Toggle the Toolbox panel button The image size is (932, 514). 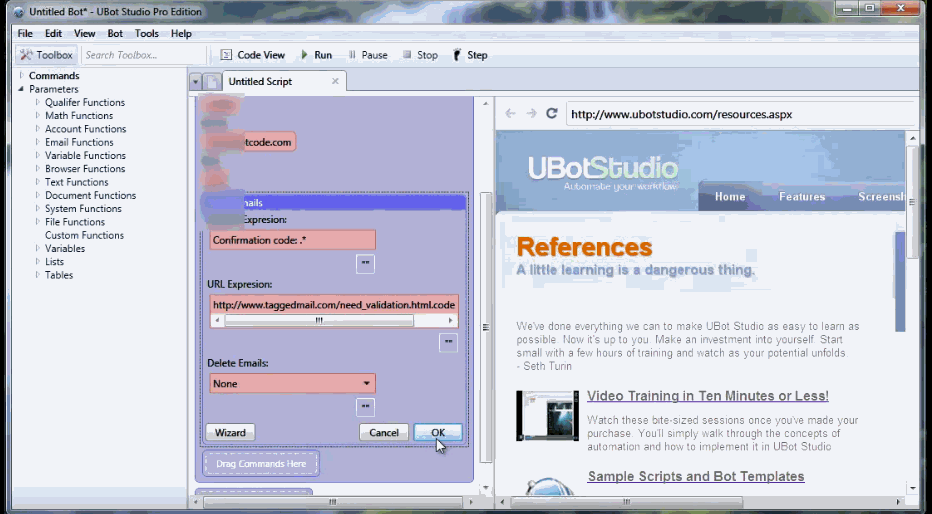point(46,55)
